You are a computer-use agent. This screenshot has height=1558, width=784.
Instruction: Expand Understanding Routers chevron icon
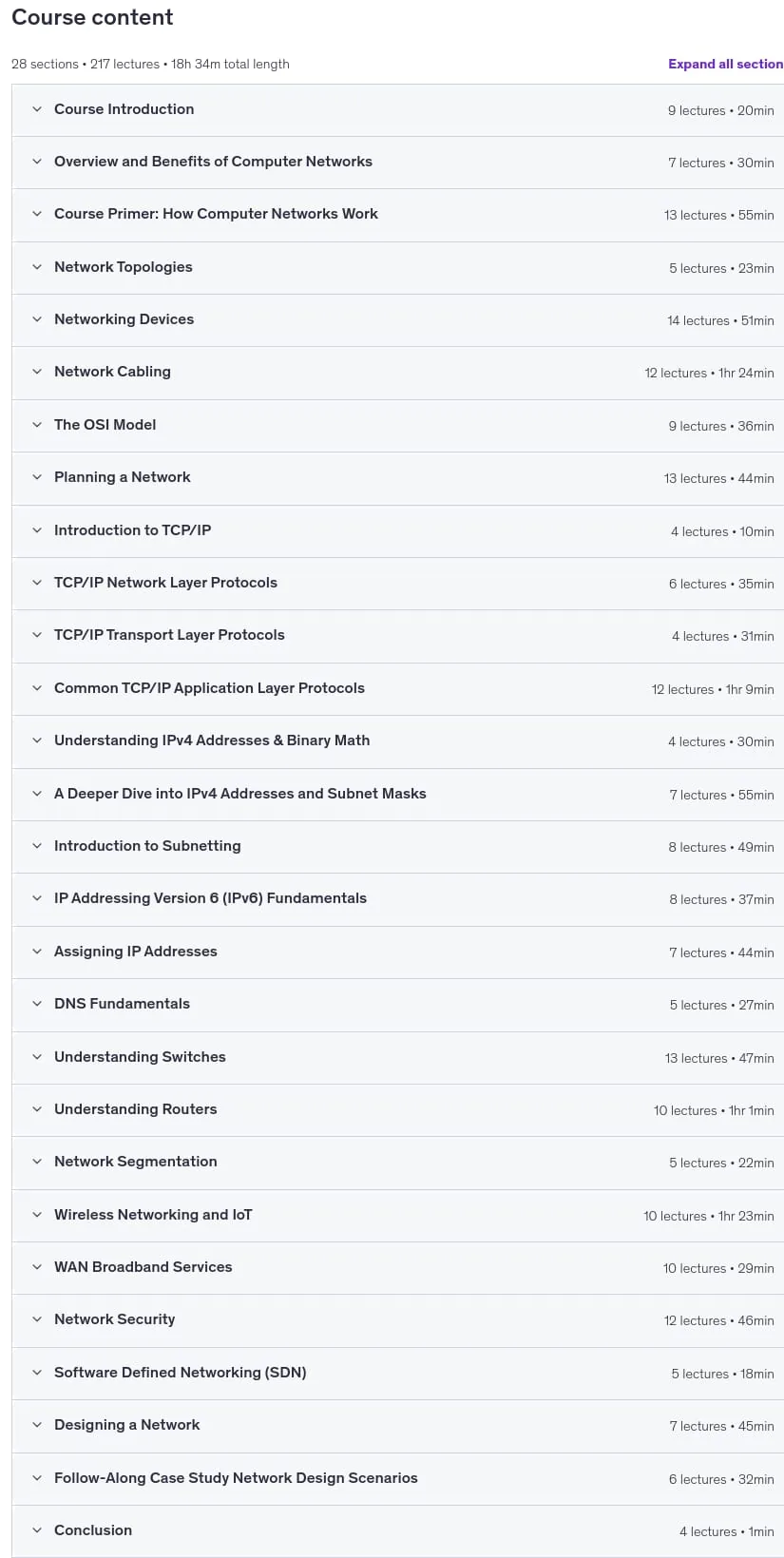pyautogui.click(x=37, y=1109)
